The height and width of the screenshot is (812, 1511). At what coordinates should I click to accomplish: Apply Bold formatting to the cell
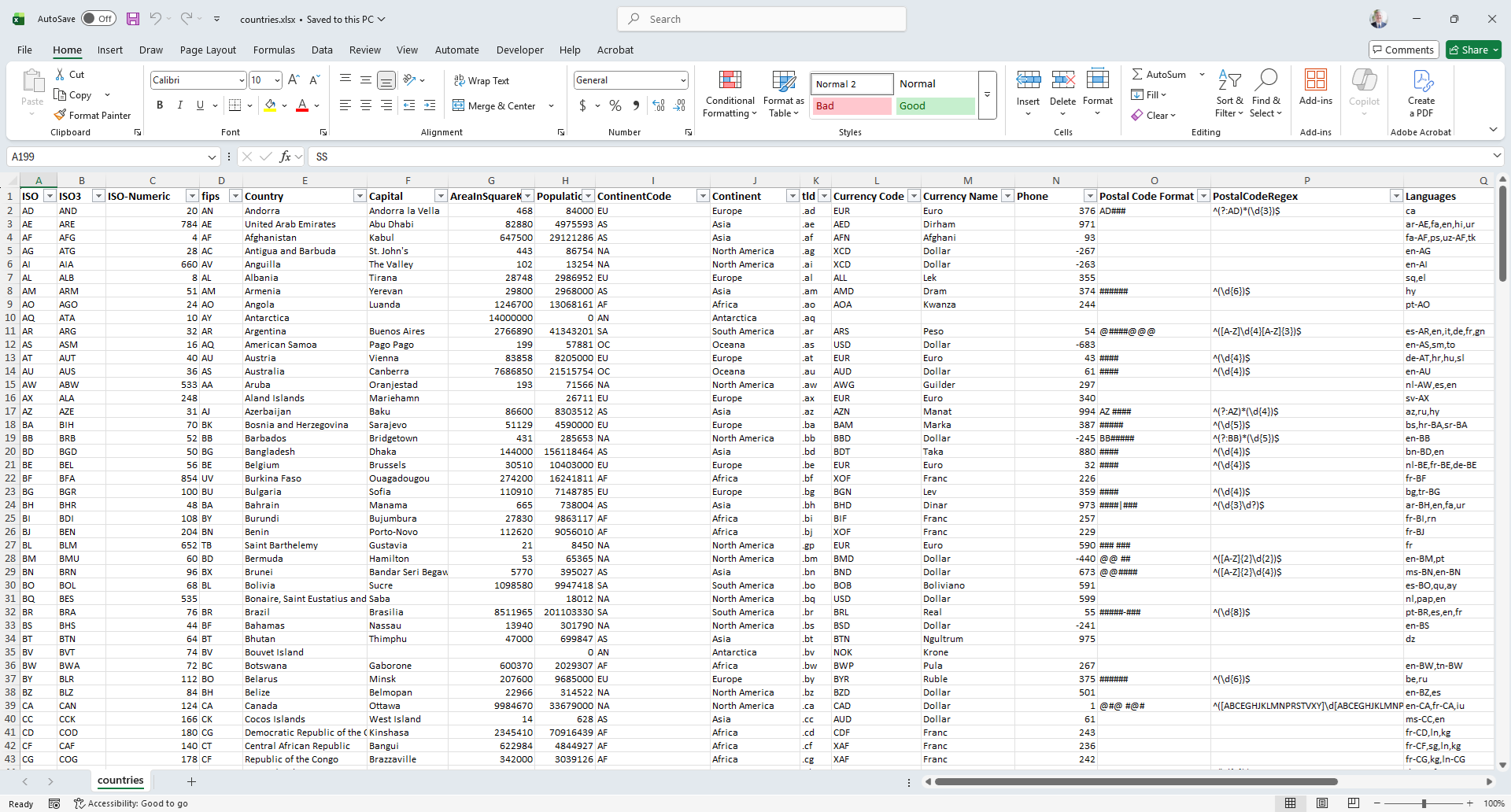click(160, 105)
